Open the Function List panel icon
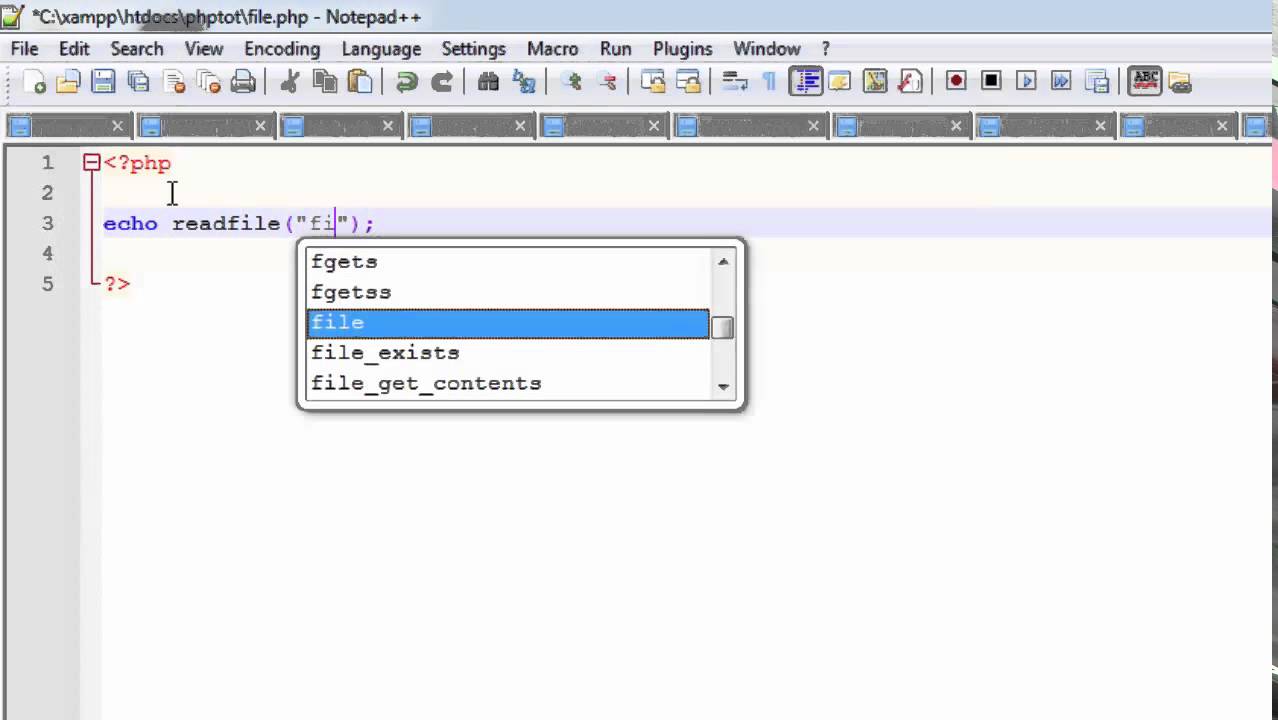 point(910,82)
